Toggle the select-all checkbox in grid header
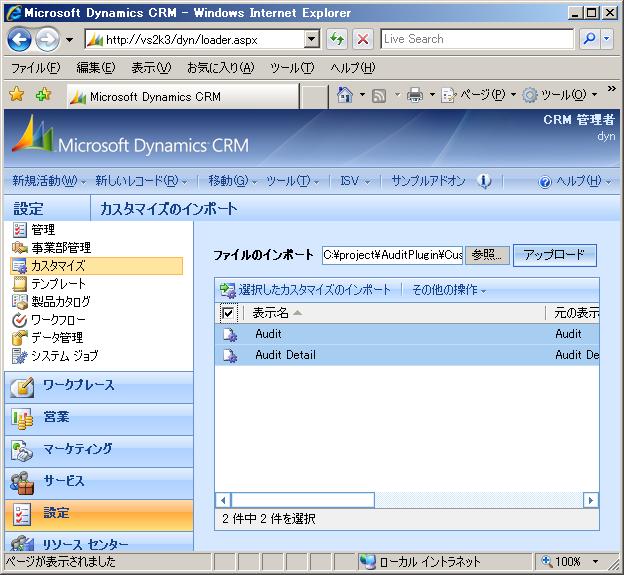This screenshot has height=575, width=624. pos(228,313)
